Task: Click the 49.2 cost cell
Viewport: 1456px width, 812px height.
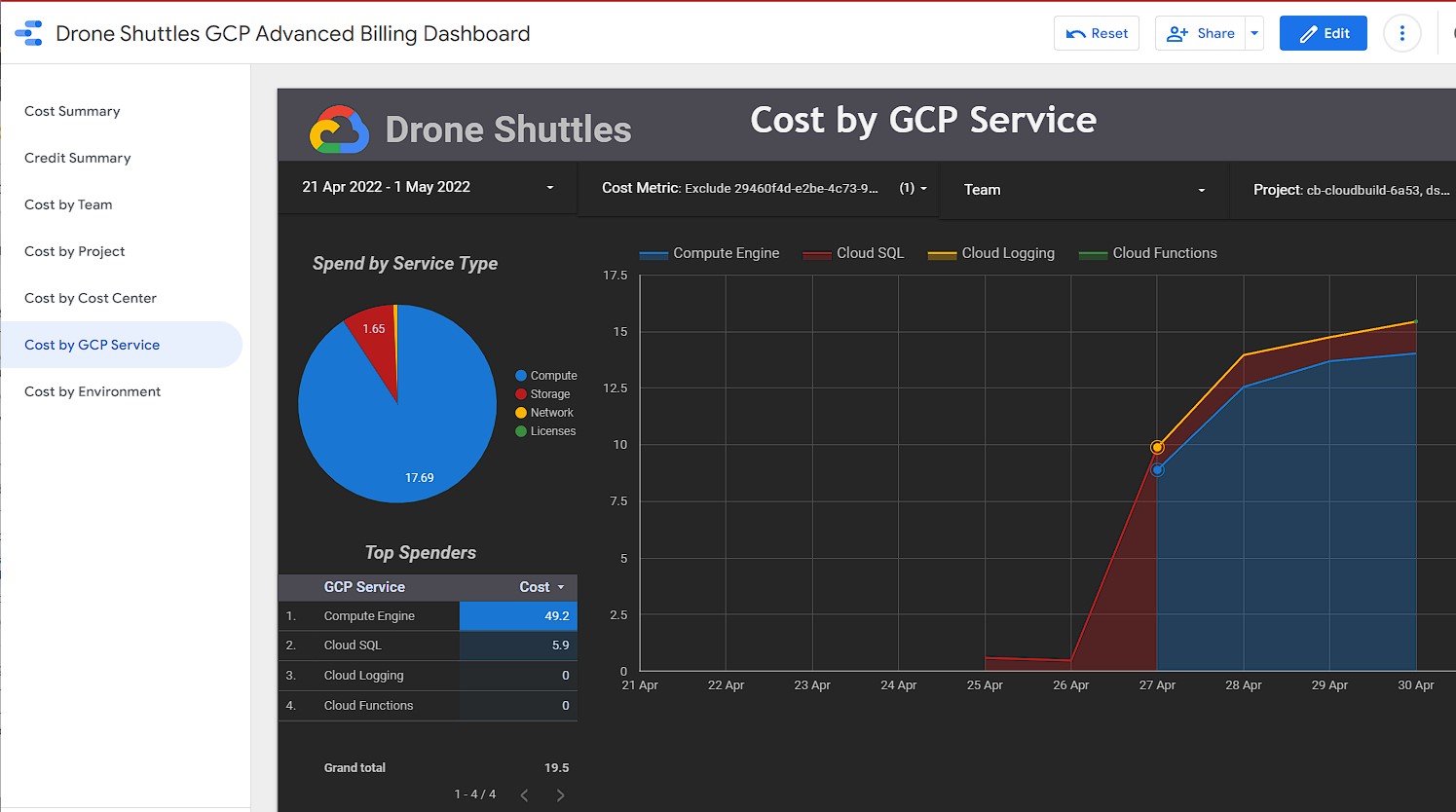Action: pyautogui.click(x=518, y=616)
